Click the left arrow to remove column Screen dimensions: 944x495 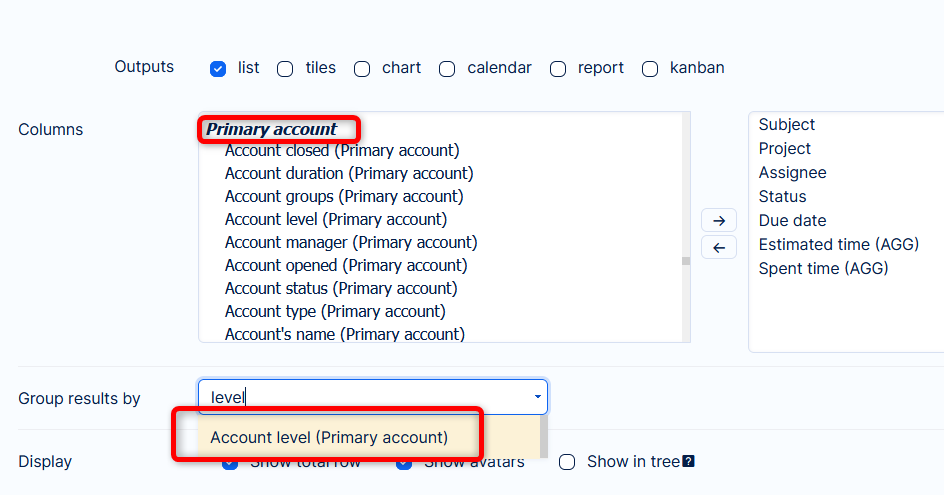(x=719, y=247)
